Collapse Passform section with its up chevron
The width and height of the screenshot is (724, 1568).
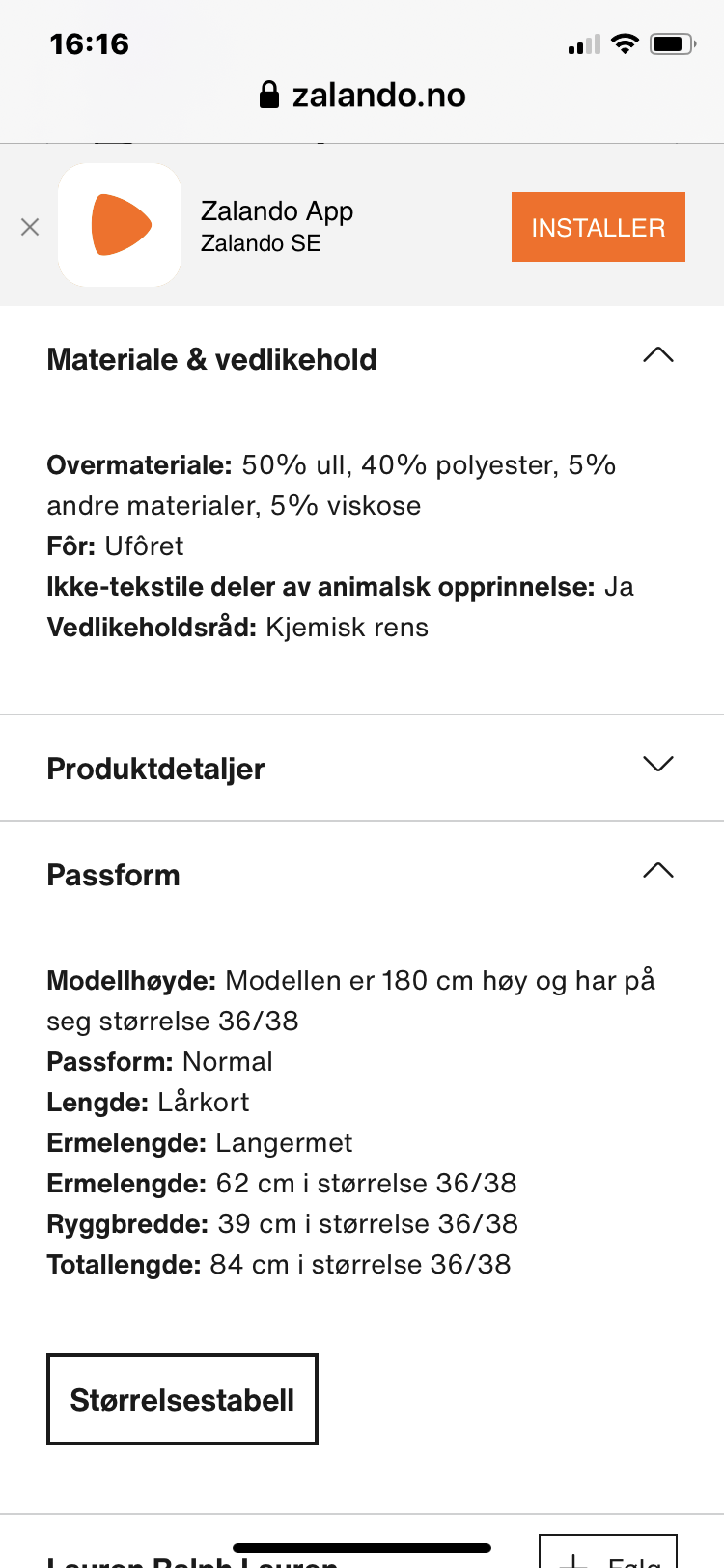point(657,871)
